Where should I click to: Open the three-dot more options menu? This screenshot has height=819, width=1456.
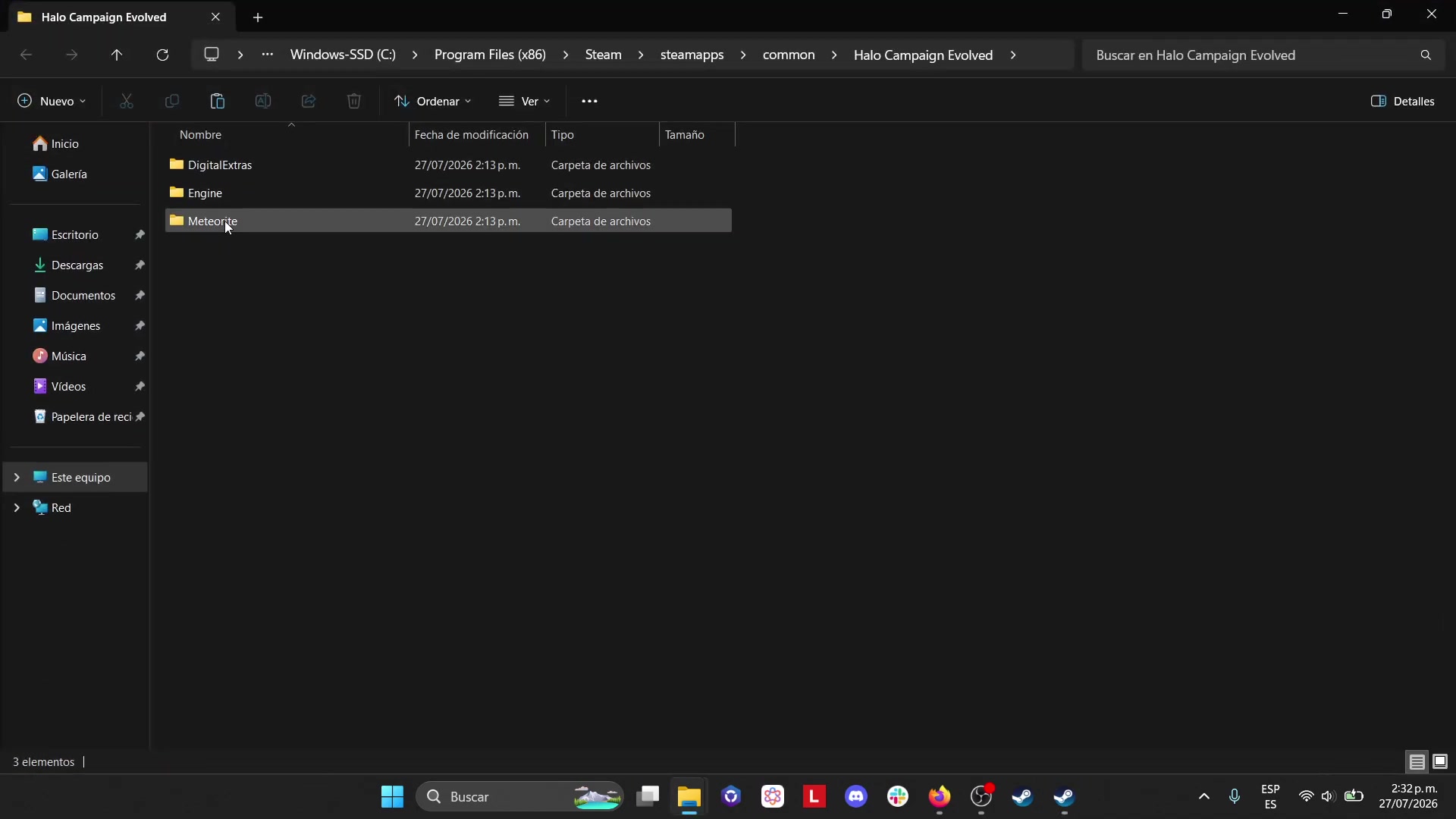[589, 101]
